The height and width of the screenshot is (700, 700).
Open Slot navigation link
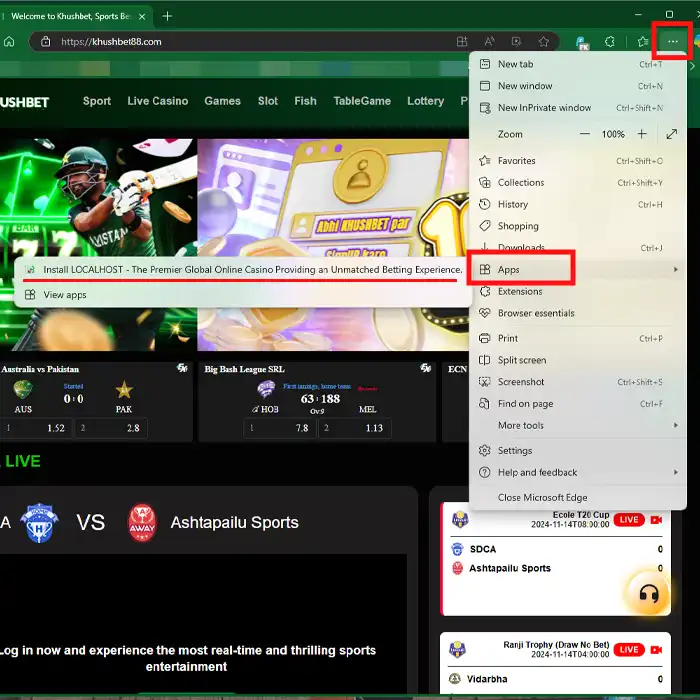click(268, 101)
